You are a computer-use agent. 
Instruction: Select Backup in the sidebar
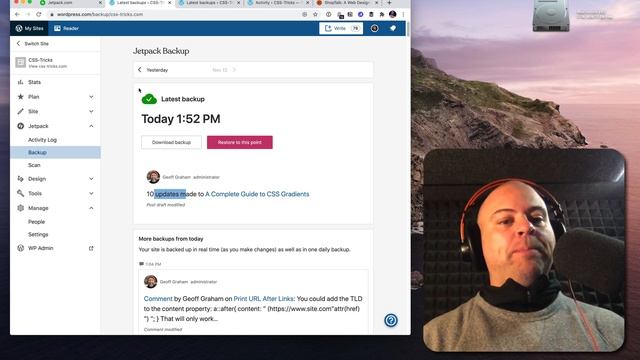[x=55, y=152]
